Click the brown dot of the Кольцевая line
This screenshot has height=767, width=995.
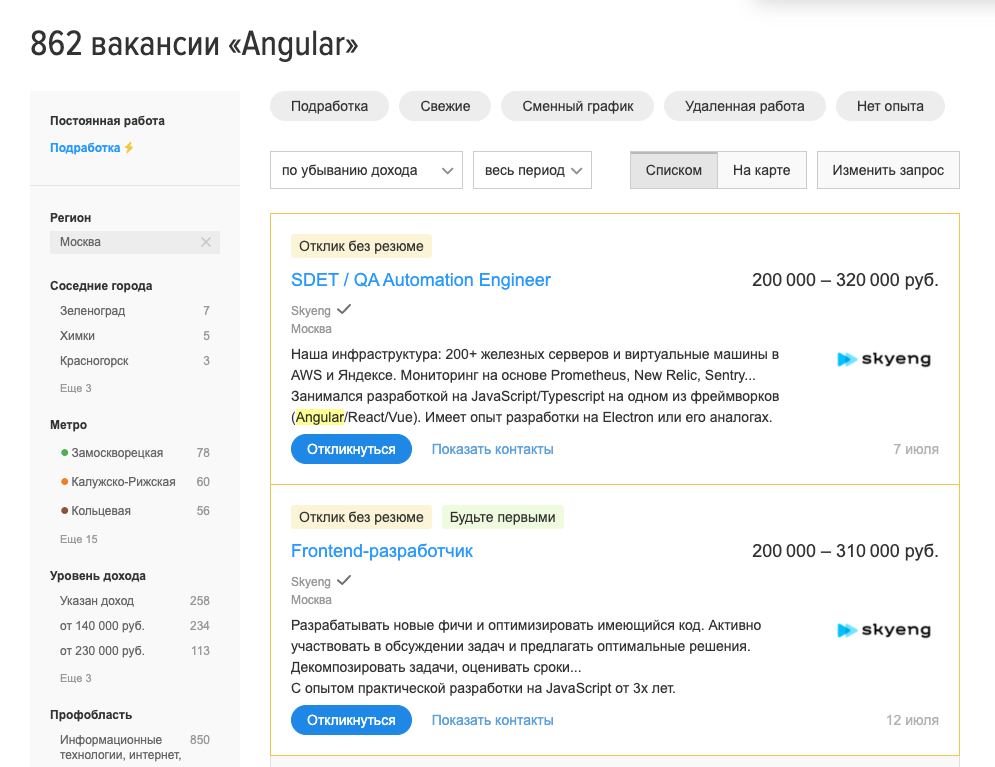[x=64, y=510]
